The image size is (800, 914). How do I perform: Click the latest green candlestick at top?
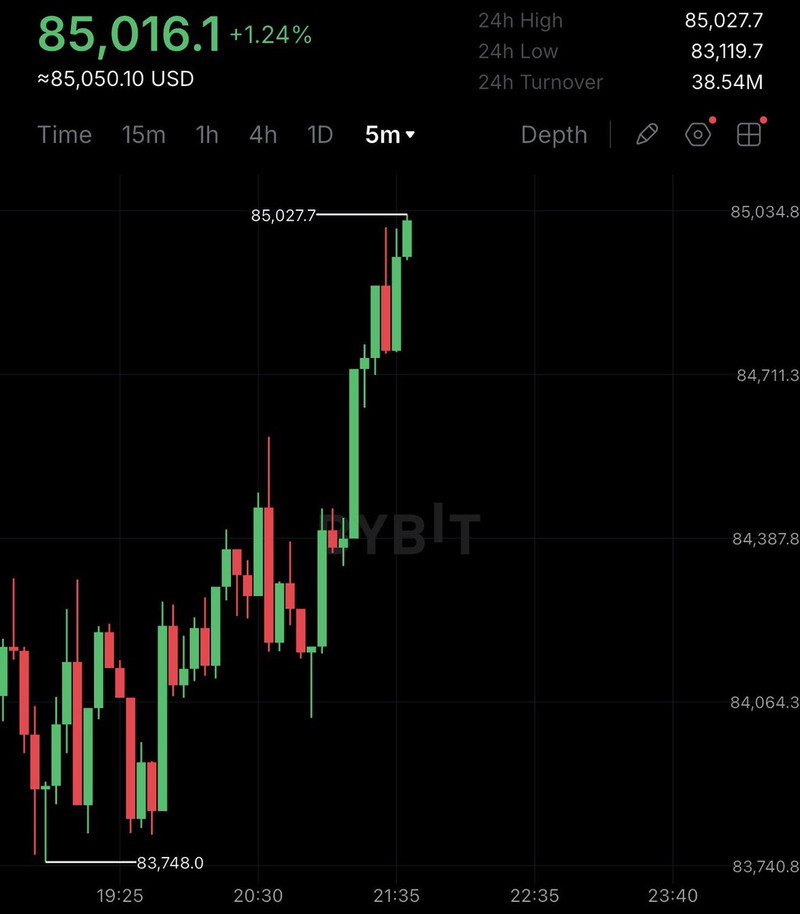(x=407, y=238)
